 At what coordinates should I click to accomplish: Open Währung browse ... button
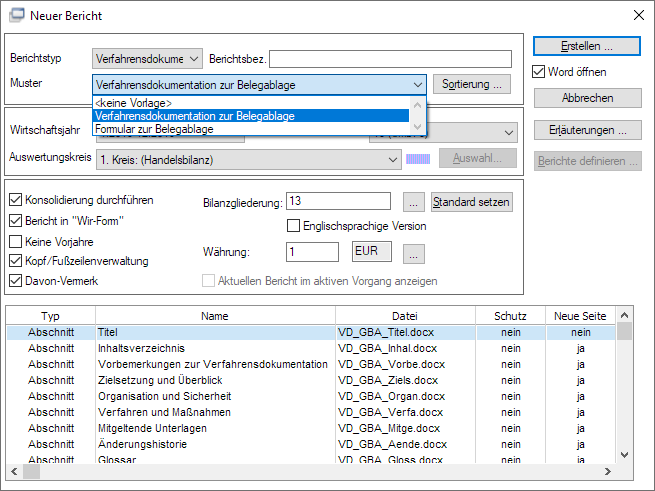coord(414,254)
